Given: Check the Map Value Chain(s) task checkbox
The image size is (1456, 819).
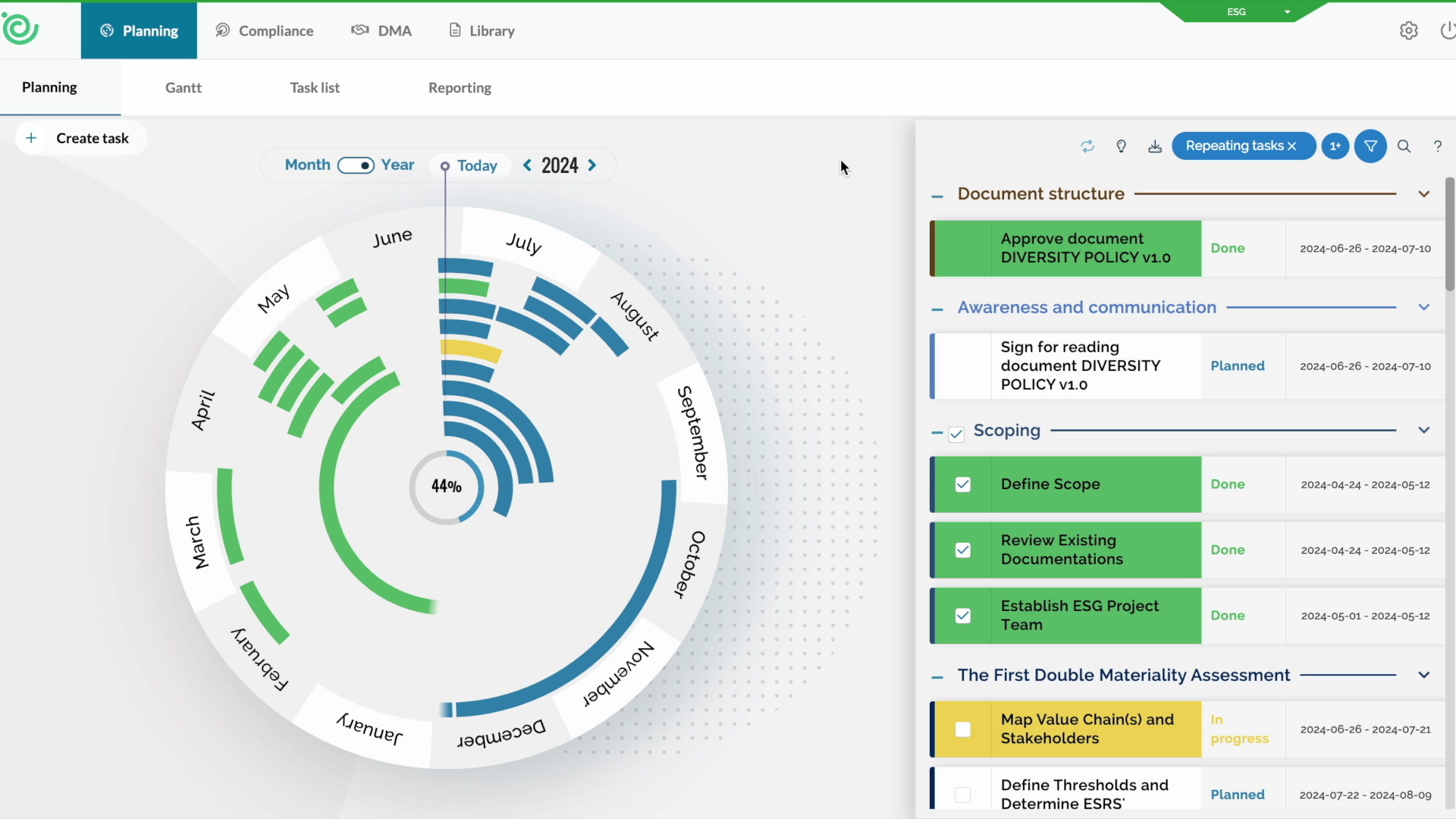Looking at the screenshot, I should coord(962,730).
